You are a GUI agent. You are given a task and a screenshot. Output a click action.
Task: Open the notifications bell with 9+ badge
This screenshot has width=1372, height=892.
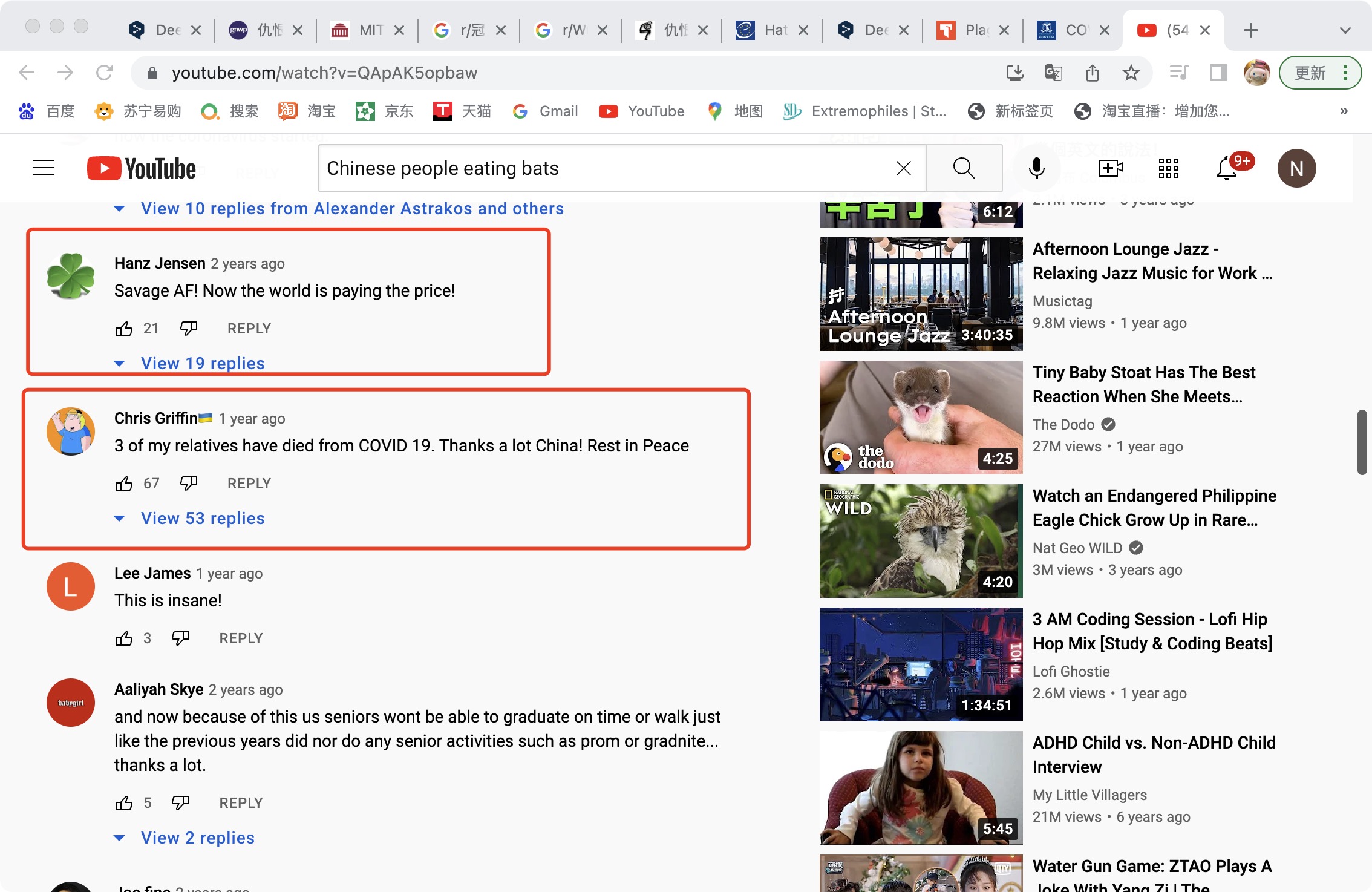(1227, 168)
